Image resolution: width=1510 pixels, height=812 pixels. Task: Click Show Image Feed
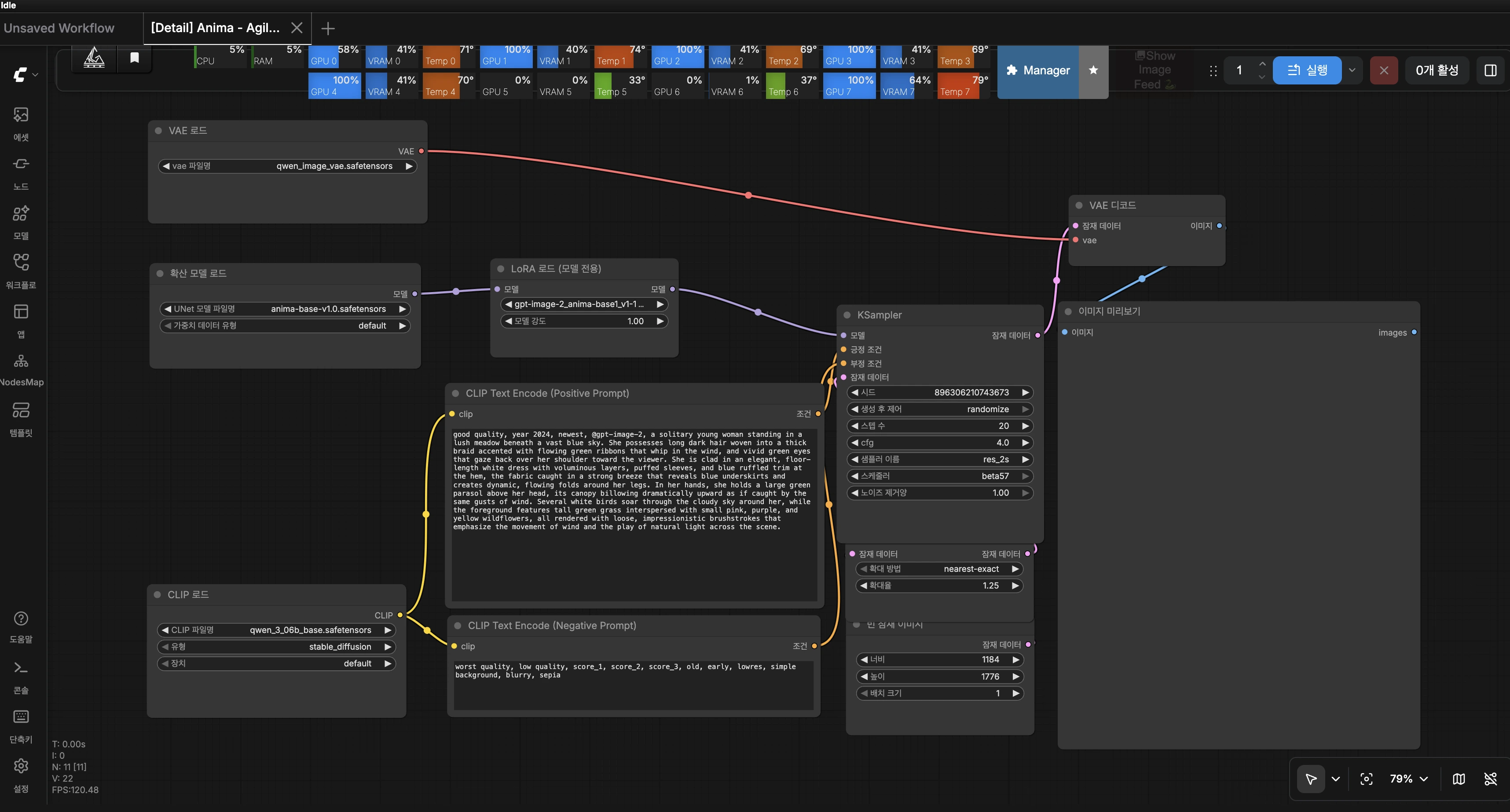1155,70
